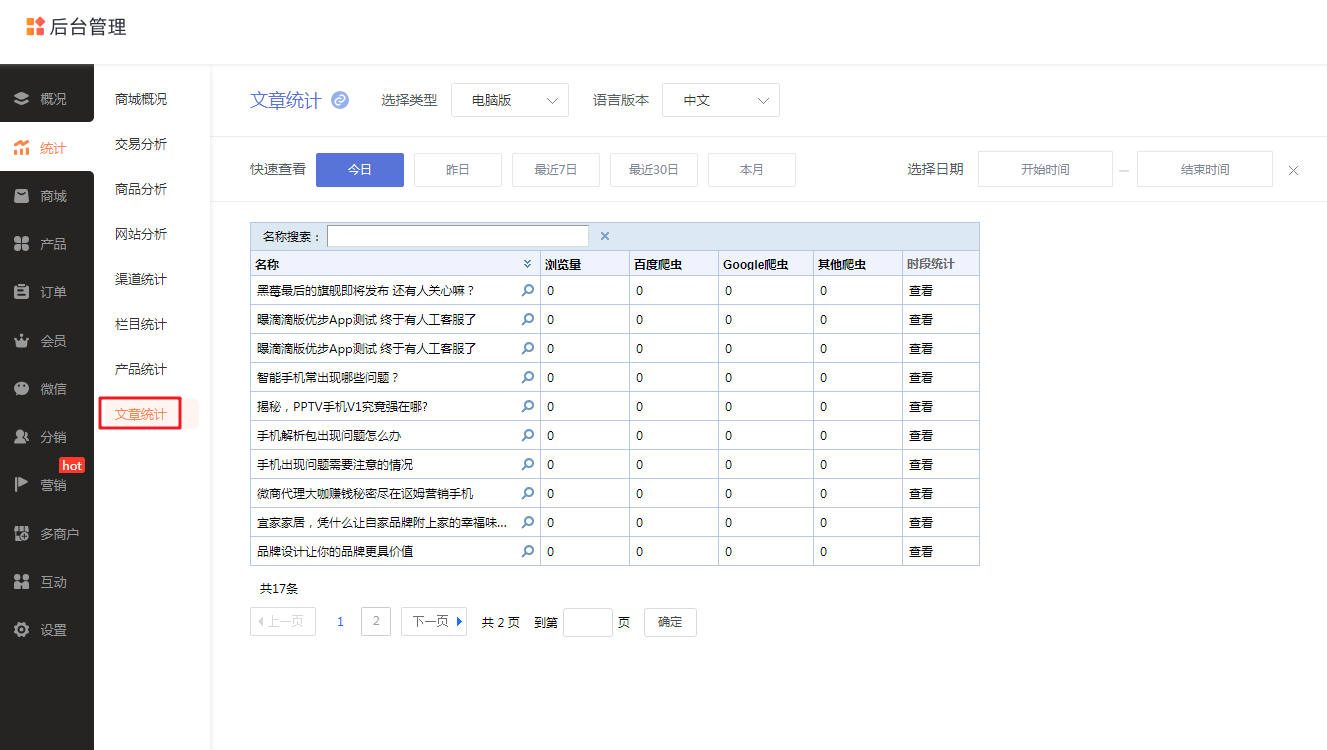Open 栏目统计 in the submenu
Screen dimensions: 1327x750
click(141, 324)
